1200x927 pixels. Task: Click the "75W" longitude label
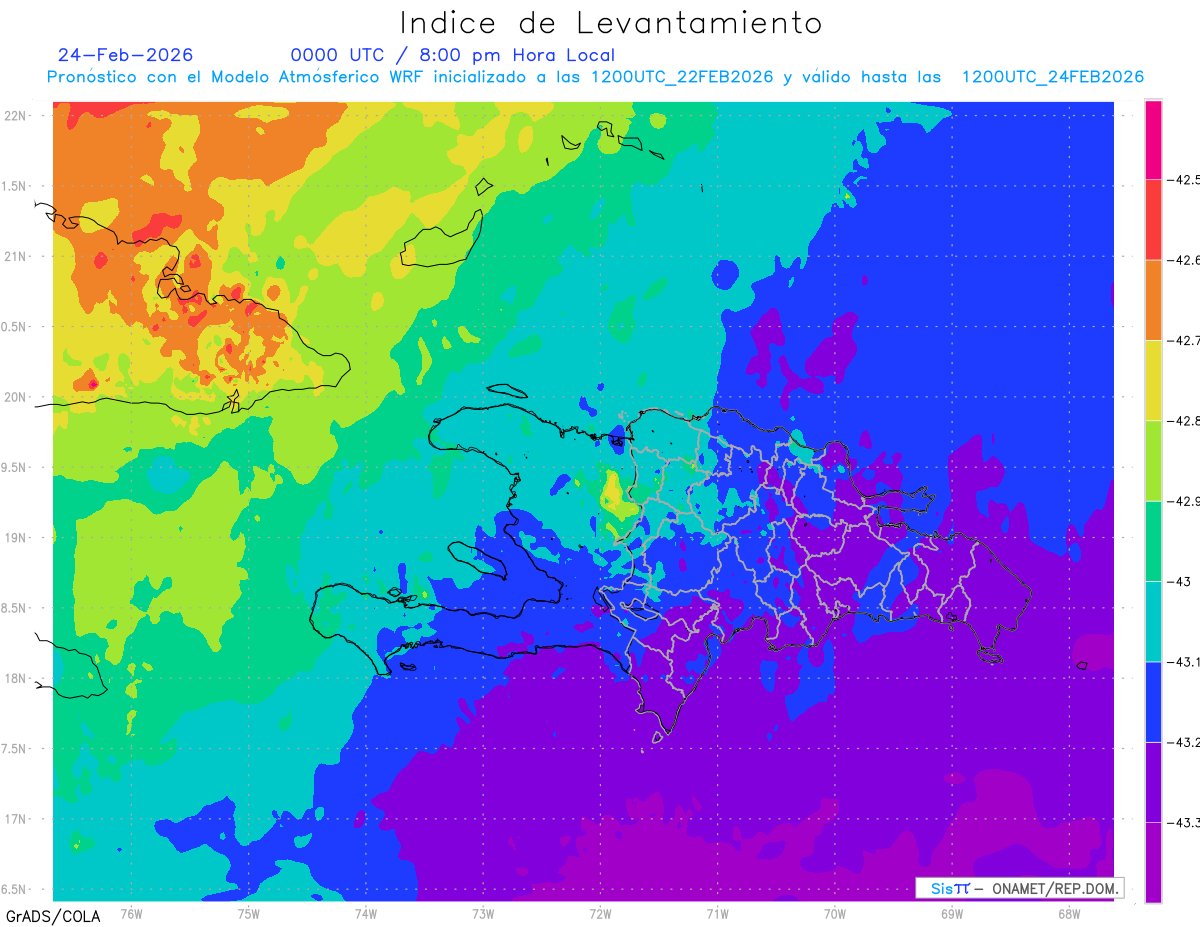click(x=248, y=914)
